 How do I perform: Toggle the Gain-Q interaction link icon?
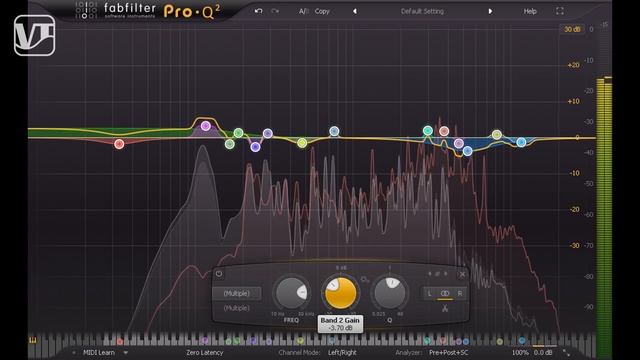pyautogui.click(x=364, y=280)
